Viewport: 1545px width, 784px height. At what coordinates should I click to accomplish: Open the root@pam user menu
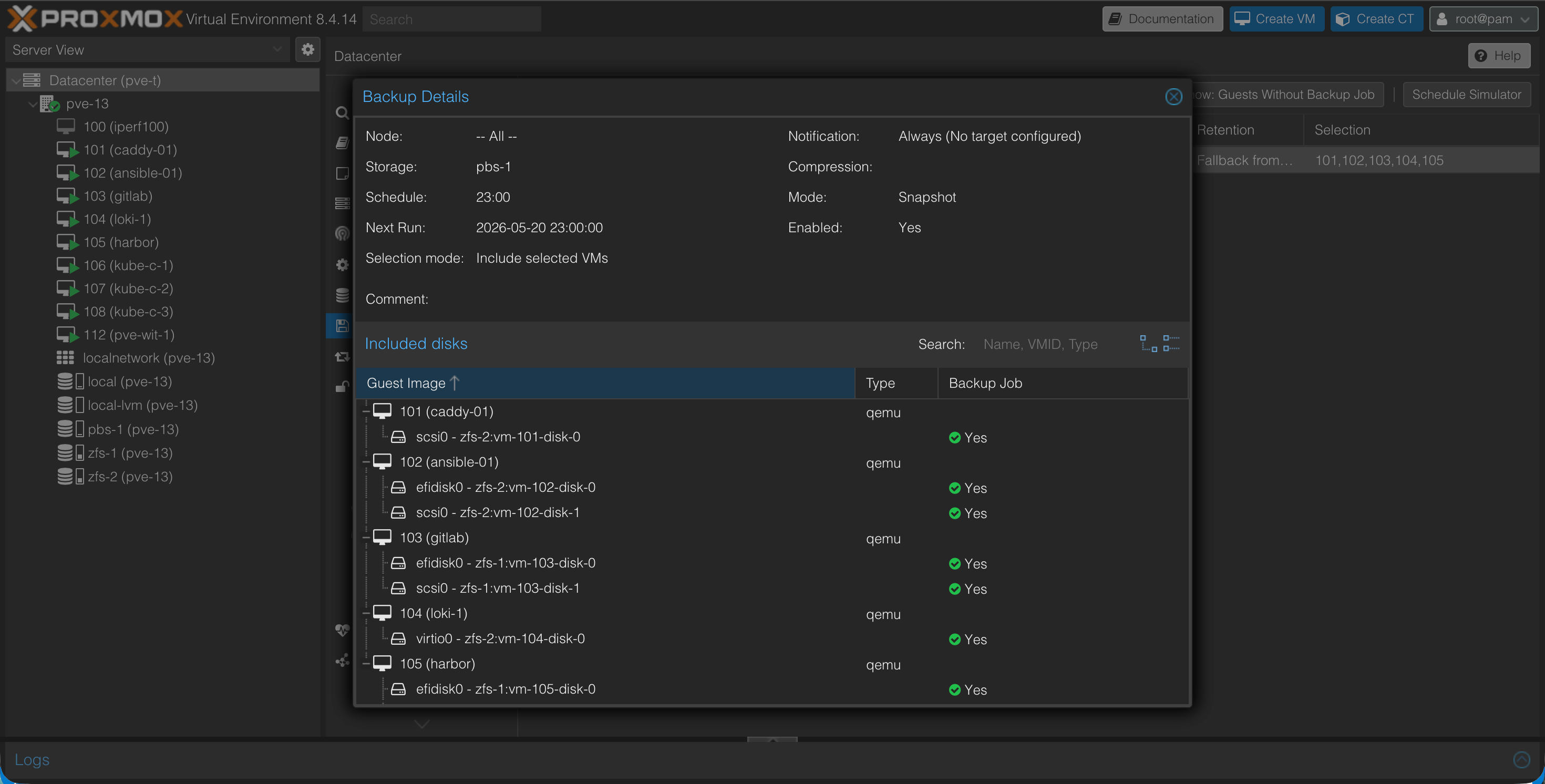tap(1483, 18)
